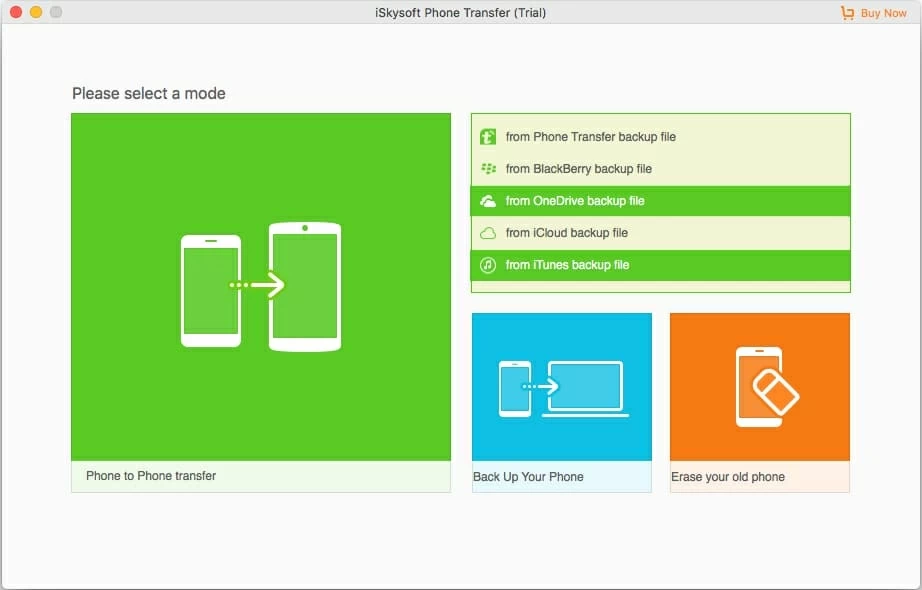Click the OneDrive cloud icon

coord(488,201)
